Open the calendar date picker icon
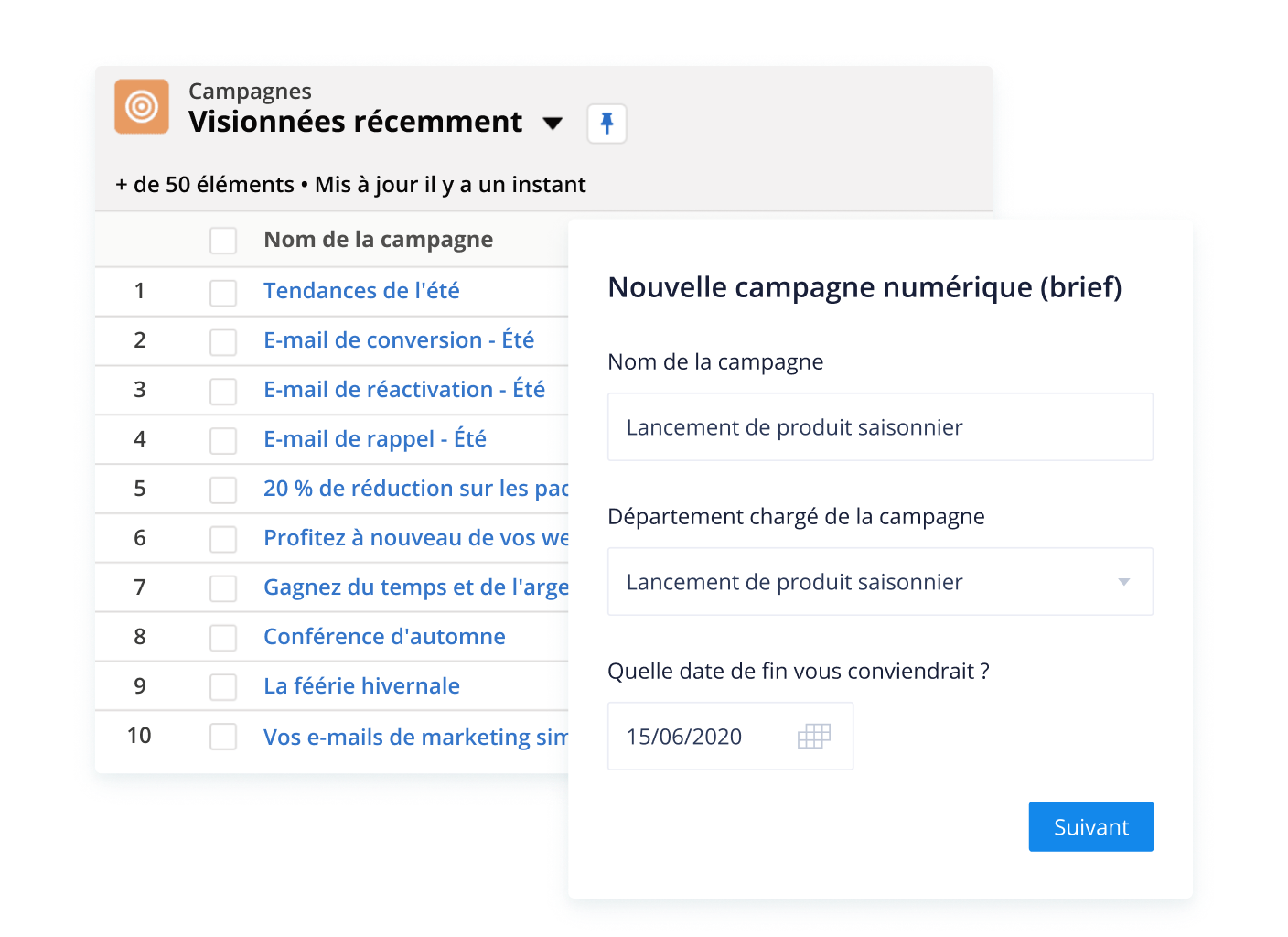The height and width of the screenshot is (937, 1288). 813,737
